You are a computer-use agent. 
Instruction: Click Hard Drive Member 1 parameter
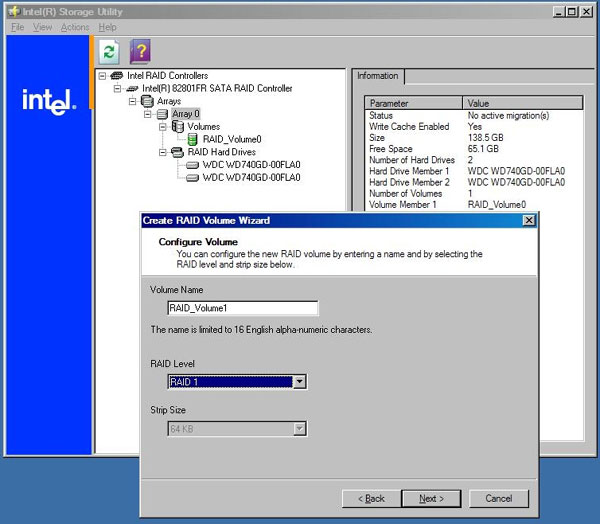(x=409, y=171)
